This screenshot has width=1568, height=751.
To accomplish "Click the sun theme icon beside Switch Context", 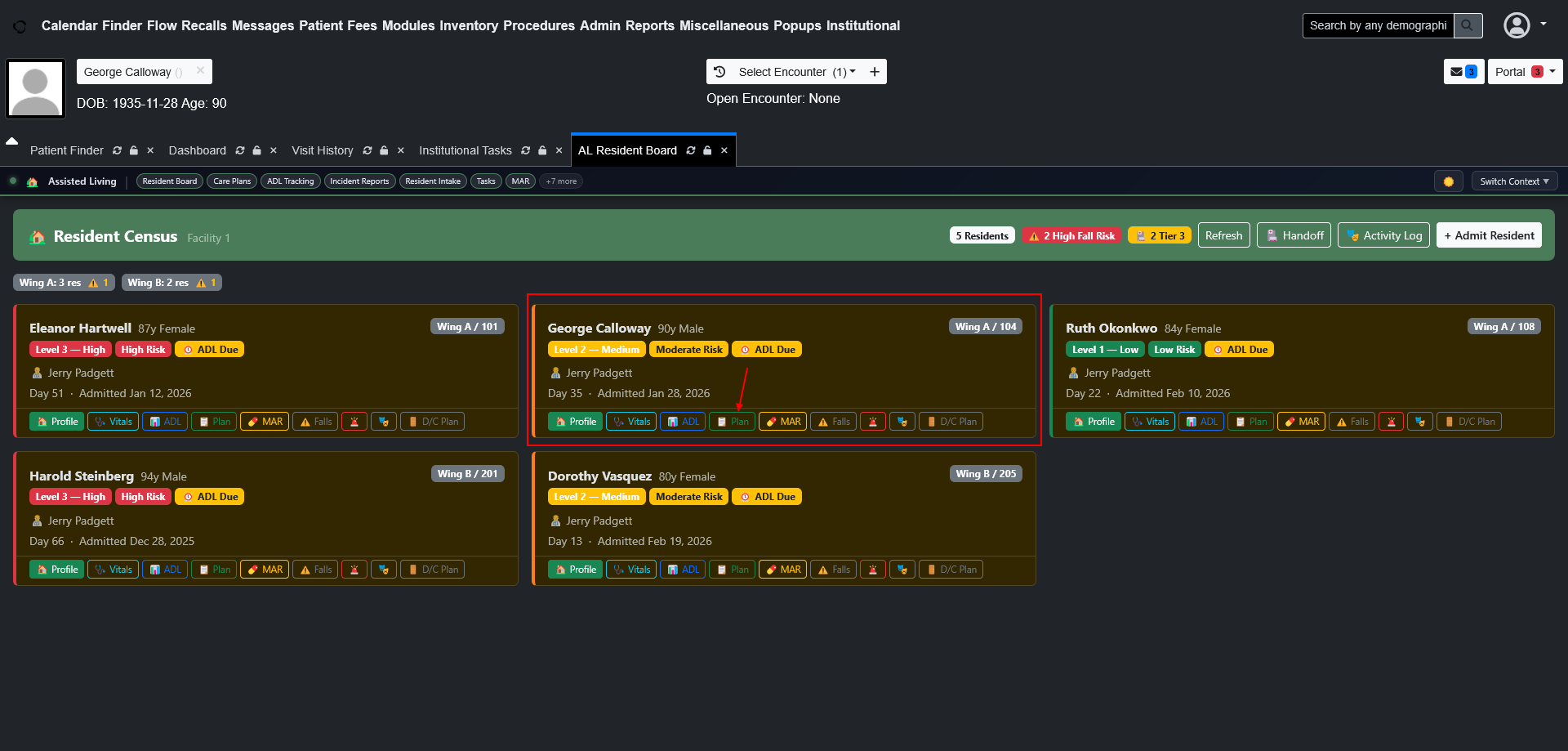I will pos(1448,181).
